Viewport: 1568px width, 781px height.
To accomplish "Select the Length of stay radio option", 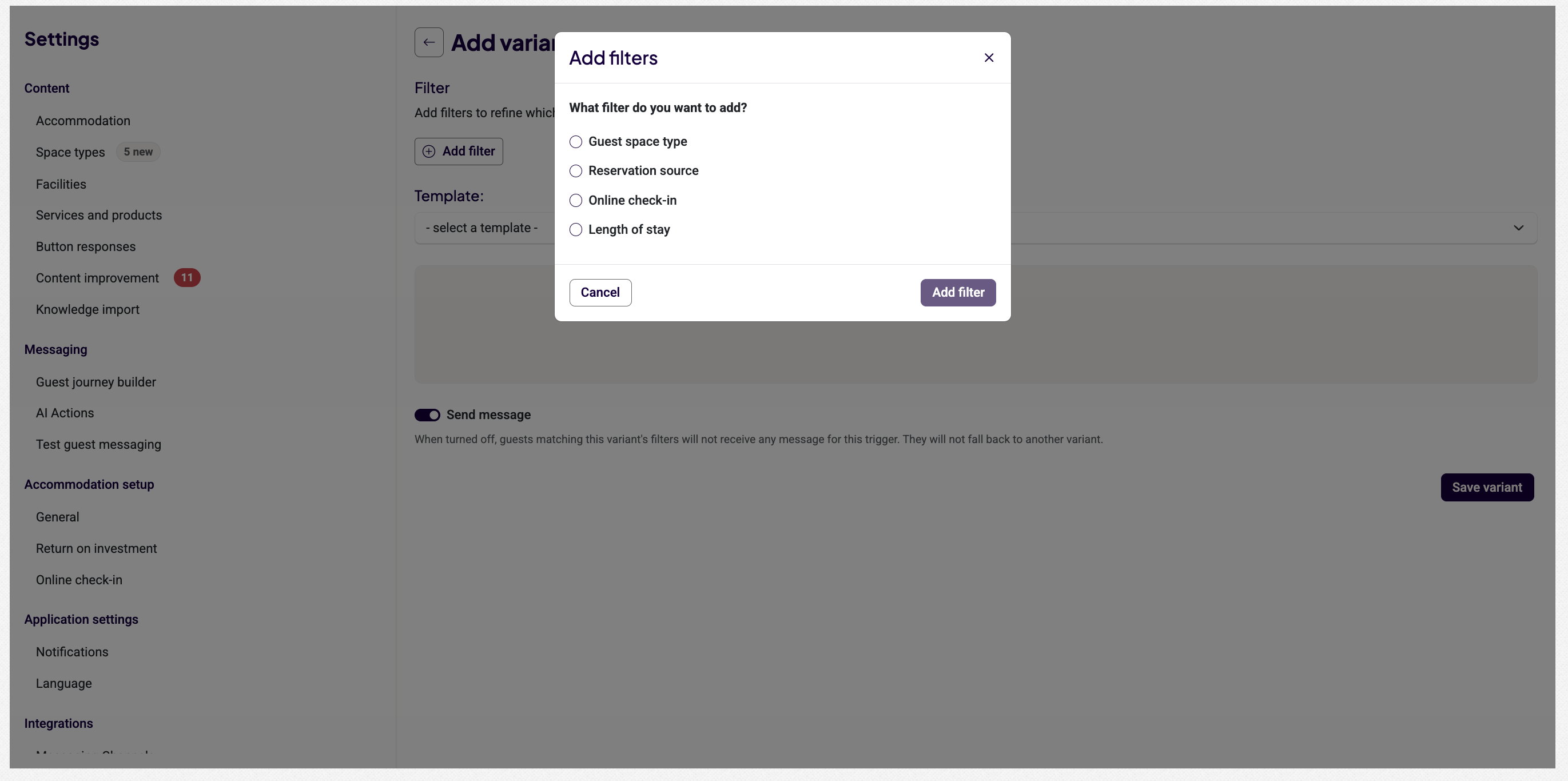I will pos(575,229).
